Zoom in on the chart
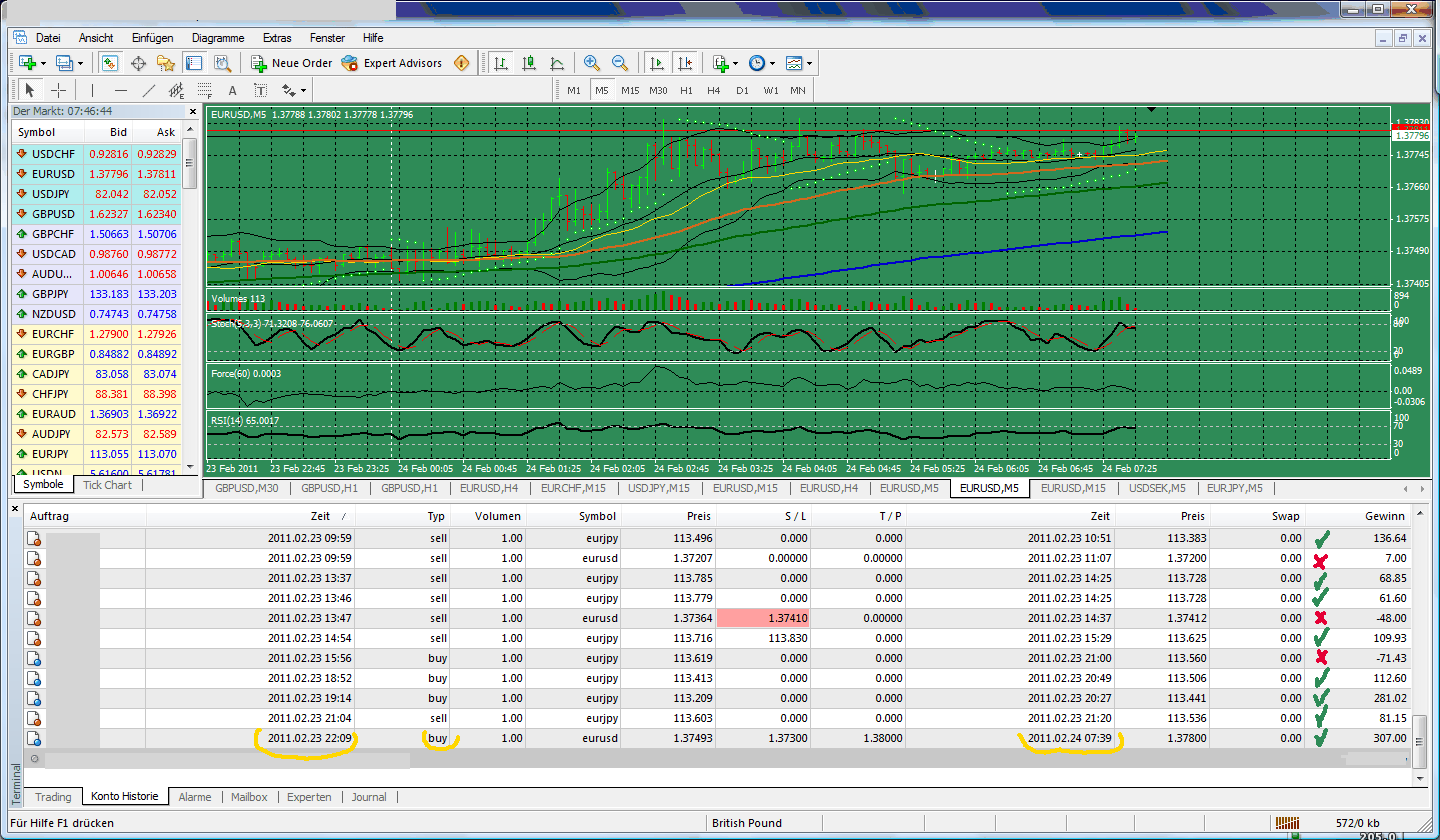Viewport: 1440px width, 840px height. pos(593,63)
